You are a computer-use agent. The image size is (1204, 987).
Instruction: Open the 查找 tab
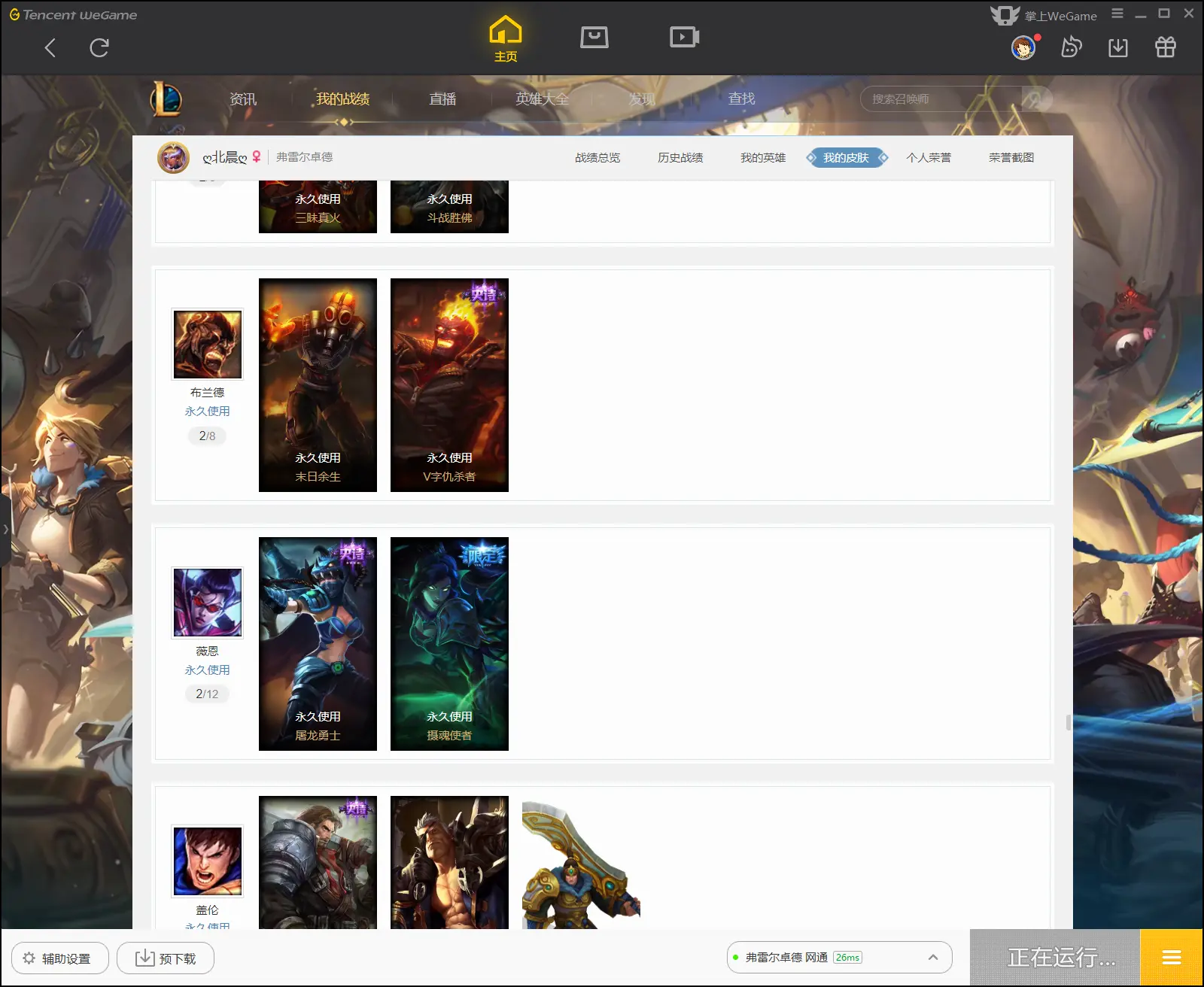point(741,99)
